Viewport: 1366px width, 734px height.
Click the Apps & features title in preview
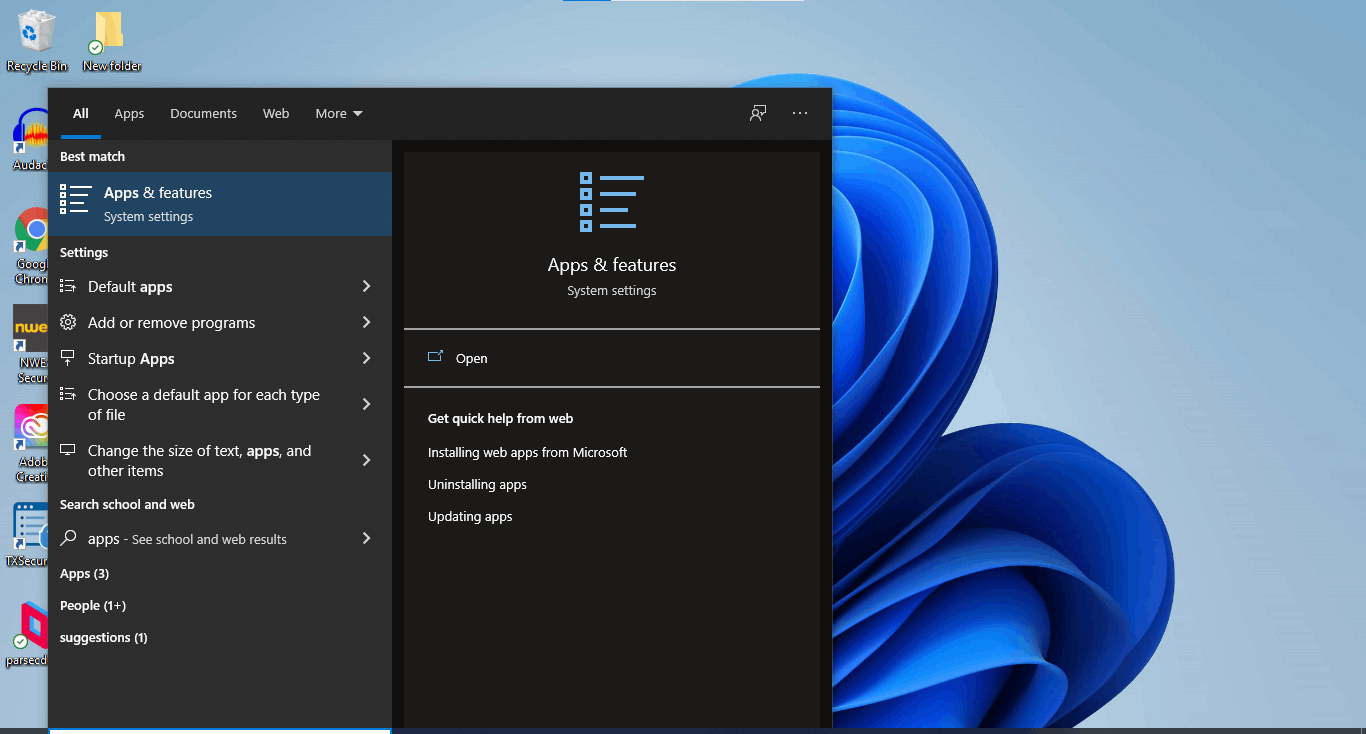click(612, 265)
